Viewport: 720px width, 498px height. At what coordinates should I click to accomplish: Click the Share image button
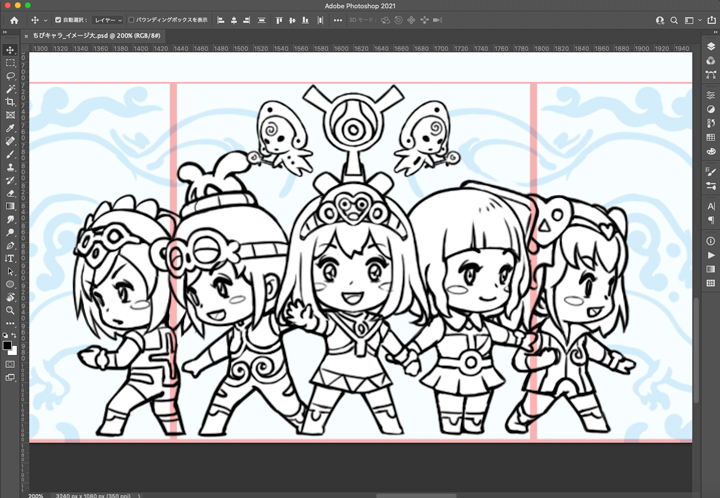click(x=712, y=20)
